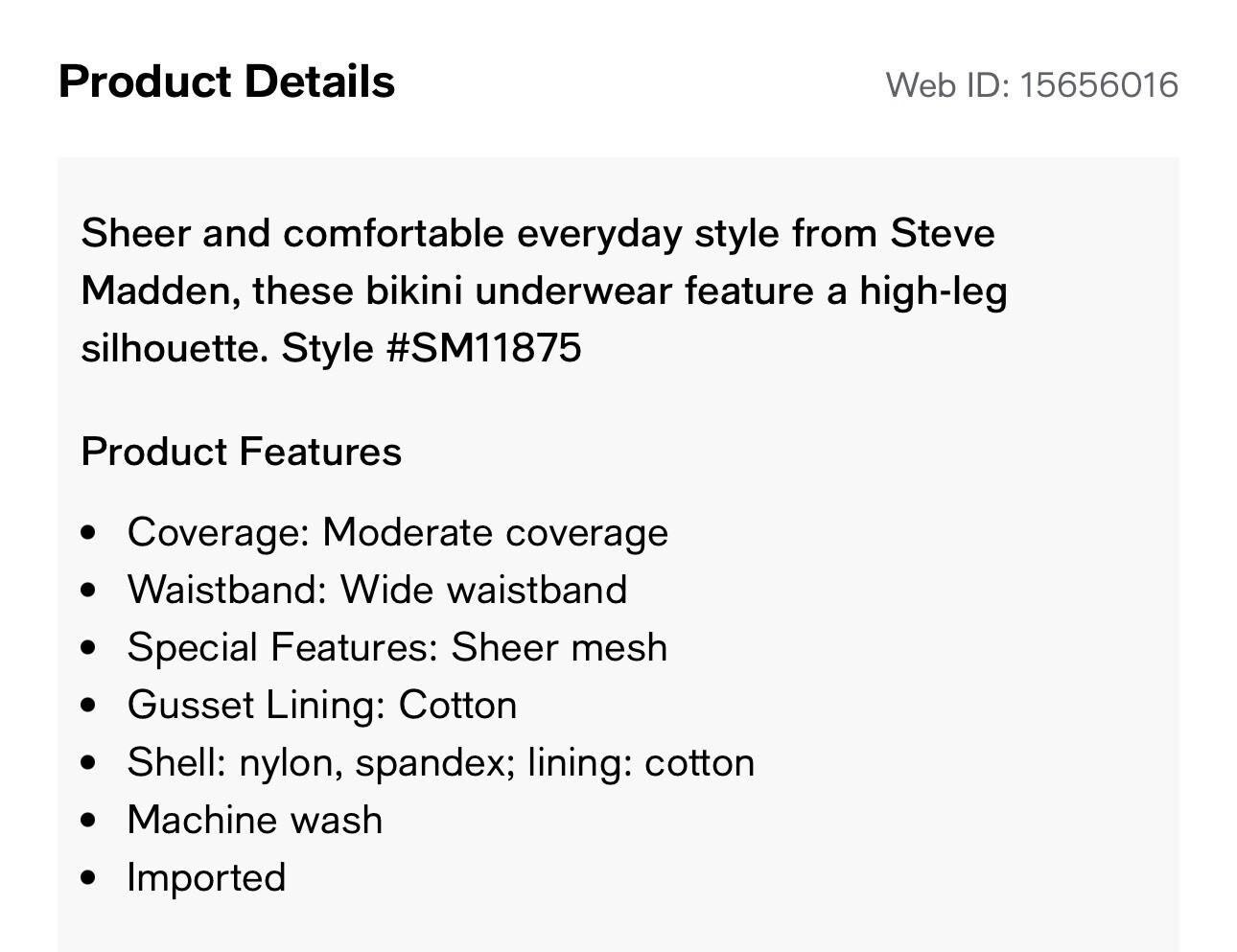Select the Imported list item
1237x952 pixels.
pos(206,878)
